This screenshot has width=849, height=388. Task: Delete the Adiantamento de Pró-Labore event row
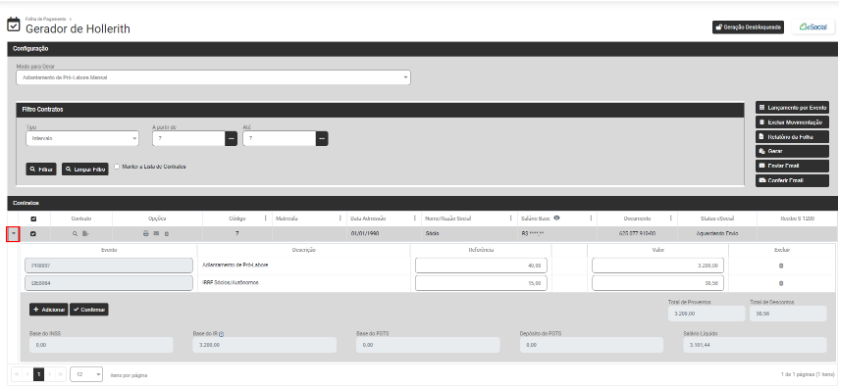click(781, 266)
